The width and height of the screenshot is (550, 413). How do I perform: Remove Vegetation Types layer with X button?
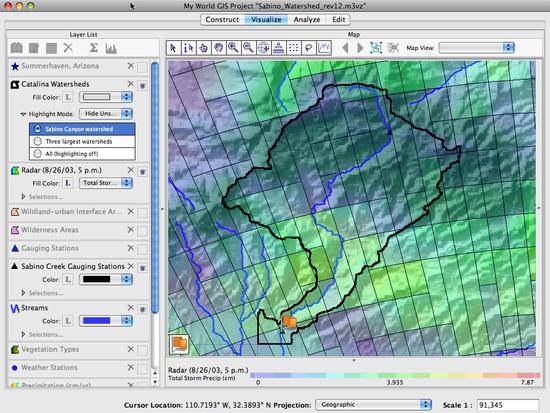(x=130, y=349)
